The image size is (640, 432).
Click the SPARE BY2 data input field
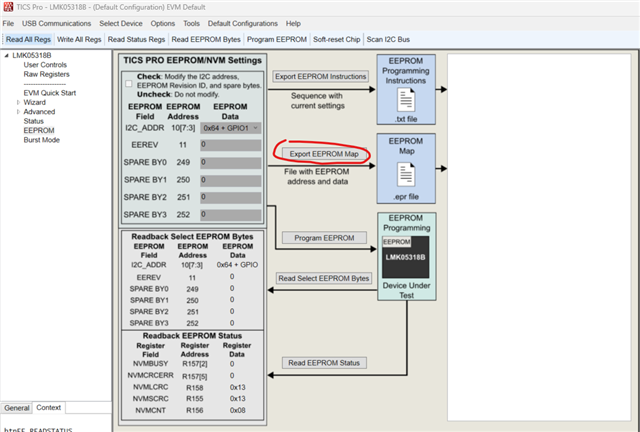231,198
